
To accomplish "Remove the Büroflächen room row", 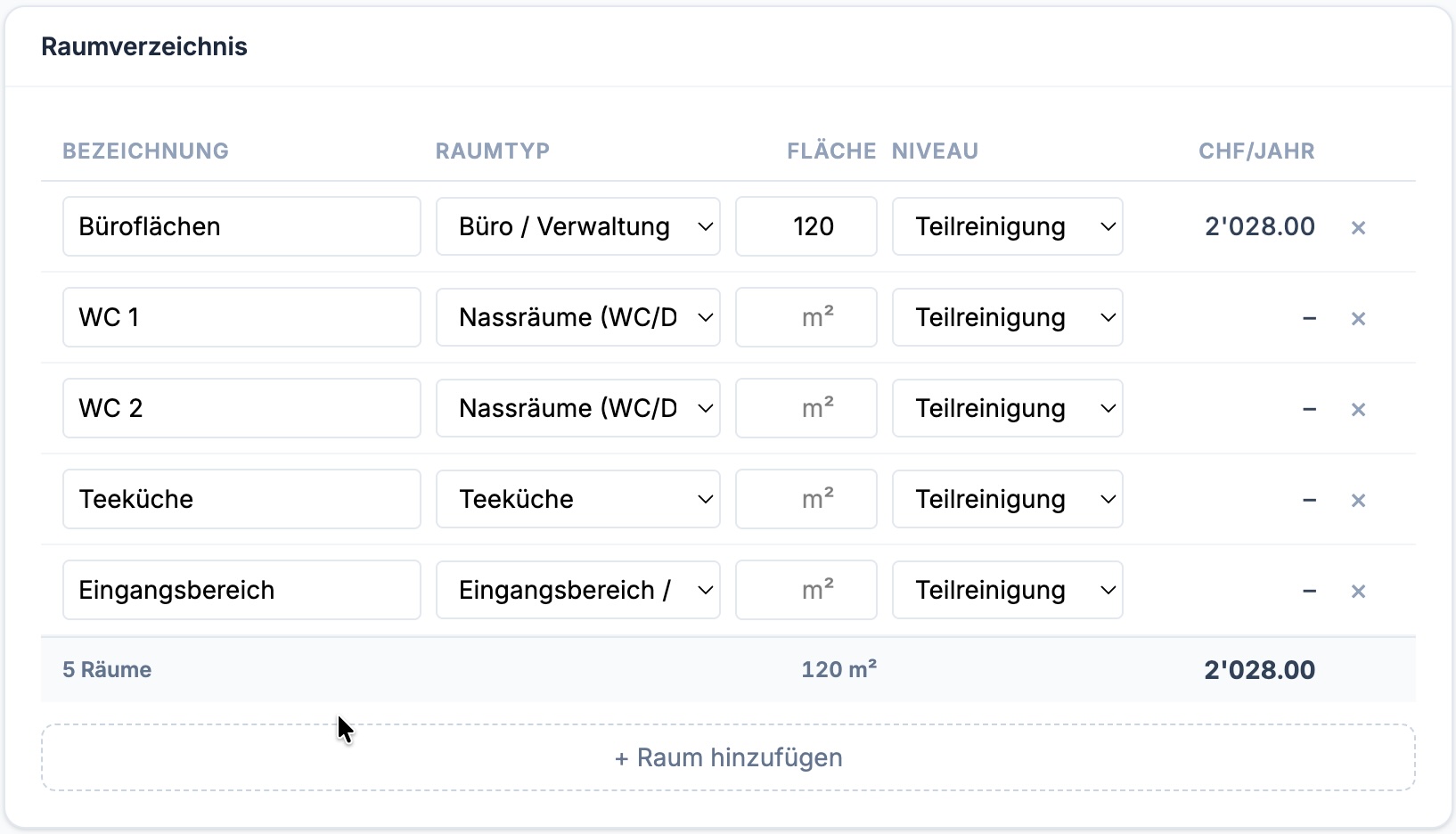I will (x=1358, y=227).
